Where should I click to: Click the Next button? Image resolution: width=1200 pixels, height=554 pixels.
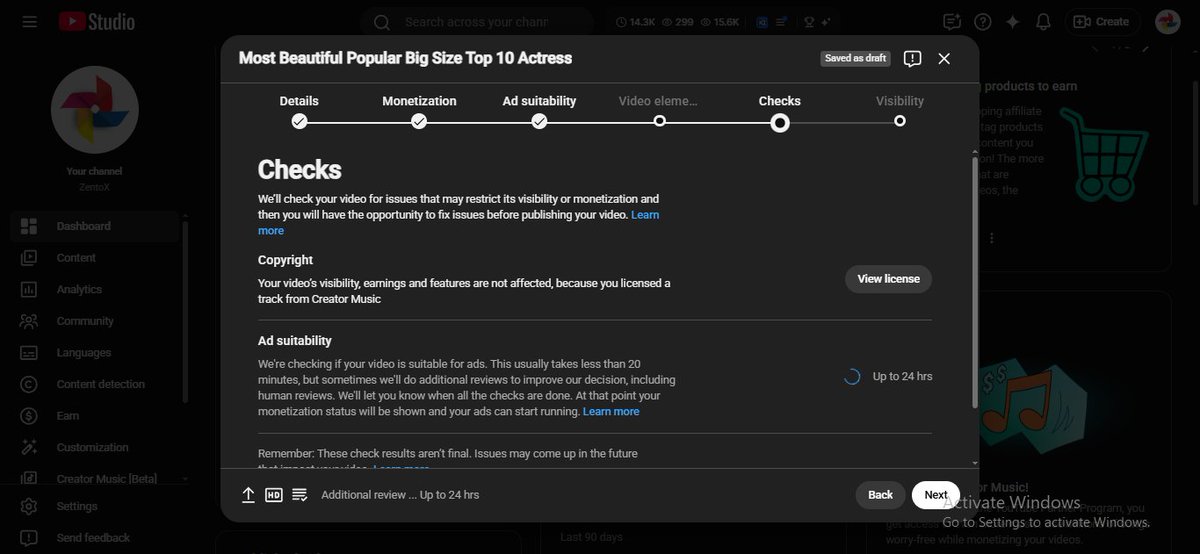click(936, 495)
